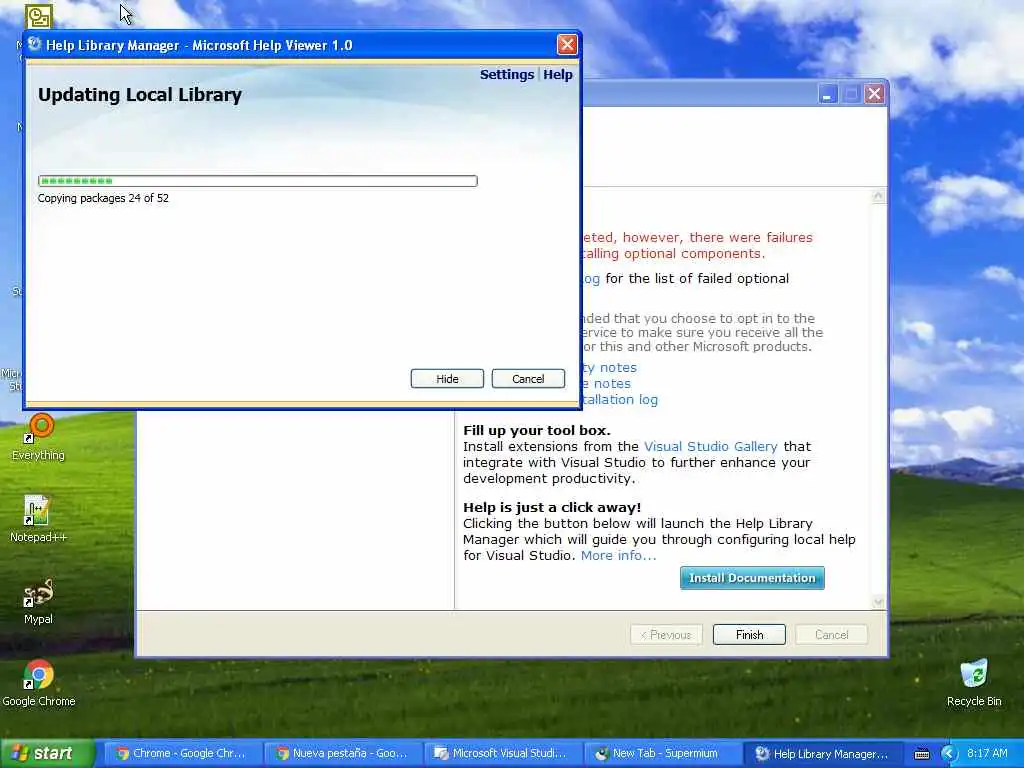The width and height of the screenshot is (1024, 768).
Task: Open the Notepad++ desktop shortcut
Action: (38, 519)
